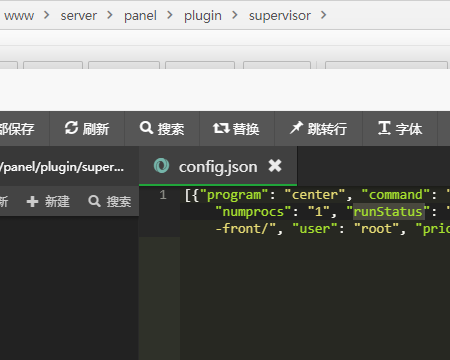Click the "program" key in code

click(x=234, y=195)
